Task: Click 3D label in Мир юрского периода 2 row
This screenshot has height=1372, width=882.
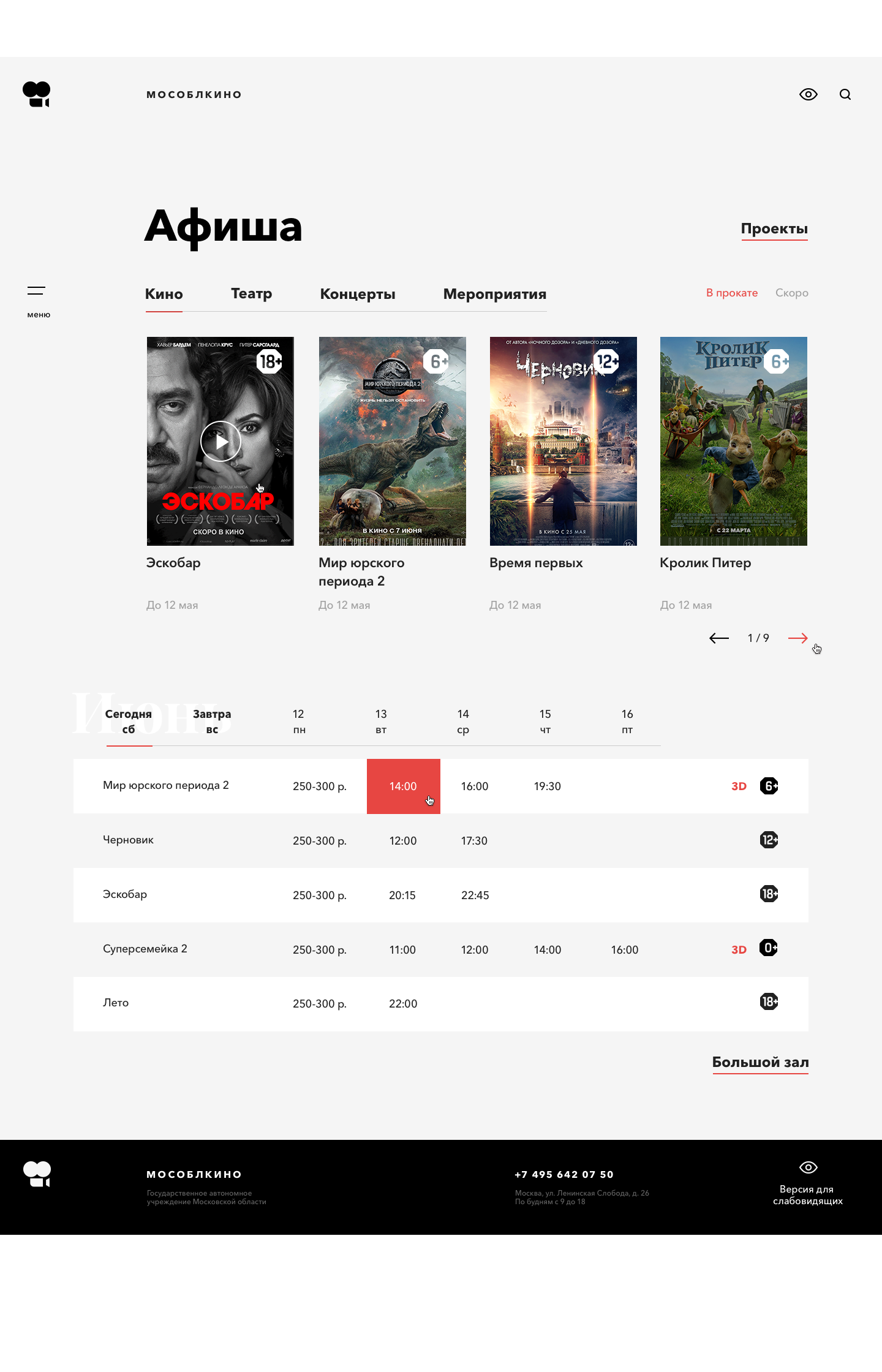Action: coord(739,786)
